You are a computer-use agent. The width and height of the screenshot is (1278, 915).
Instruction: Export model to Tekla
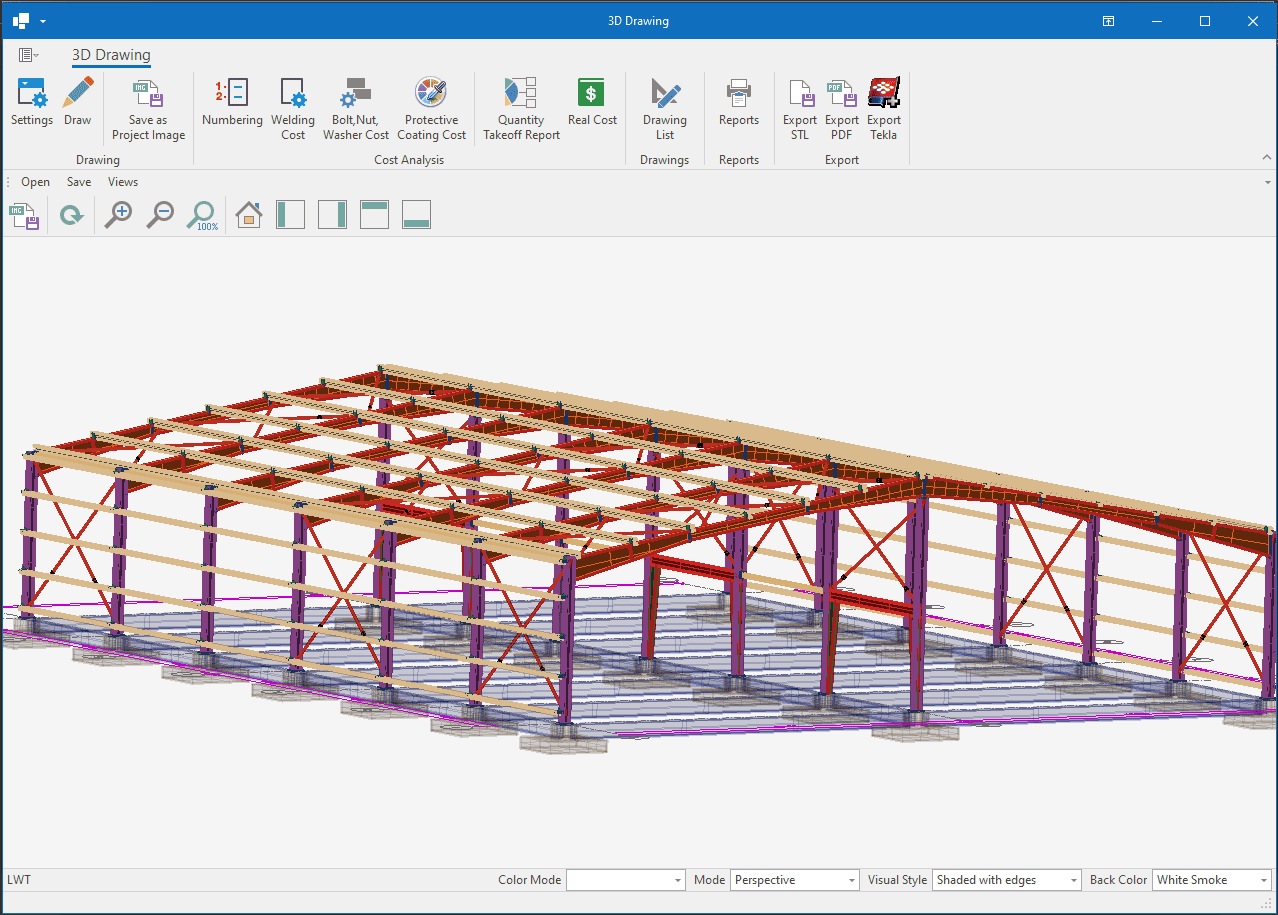pyautogui.click(x=883, y=108)
